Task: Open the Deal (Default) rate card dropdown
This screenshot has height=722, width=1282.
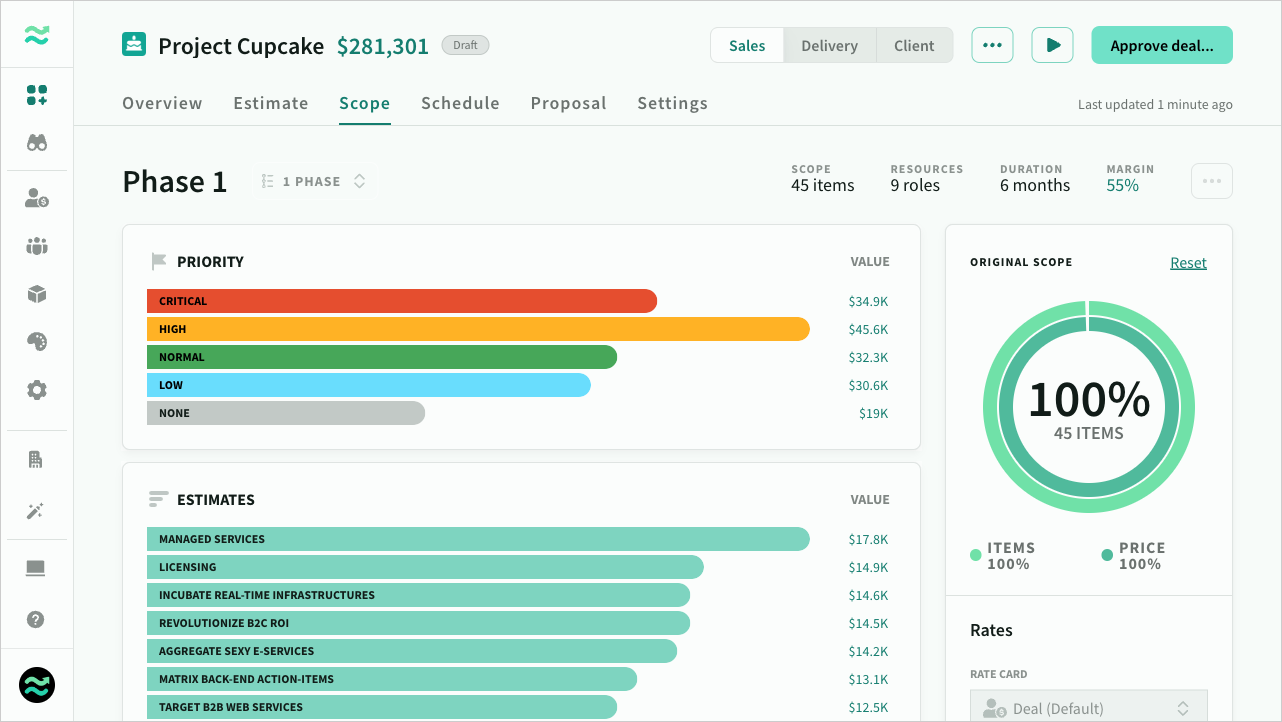Action: (x=1089, y=708)
